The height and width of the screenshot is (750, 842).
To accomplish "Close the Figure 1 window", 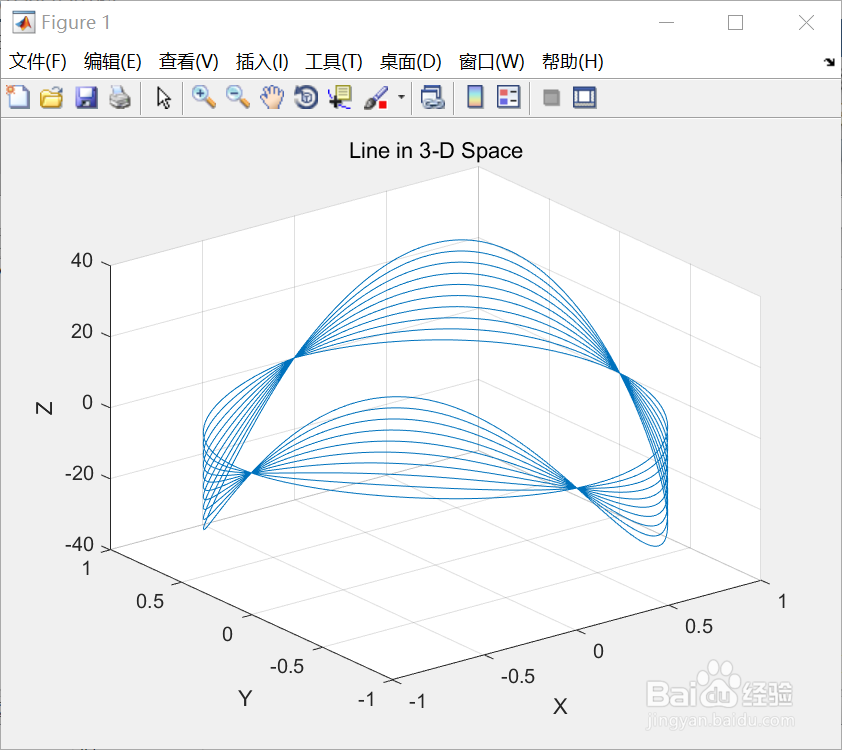I will click(x=806, y=23).
